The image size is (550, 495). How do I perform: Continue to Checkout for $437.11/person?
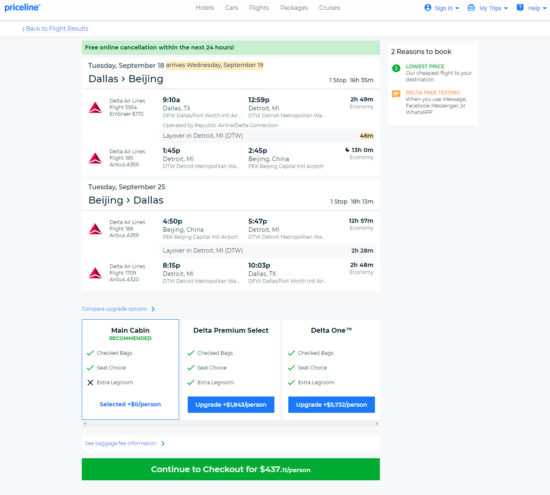coord(231,469)
